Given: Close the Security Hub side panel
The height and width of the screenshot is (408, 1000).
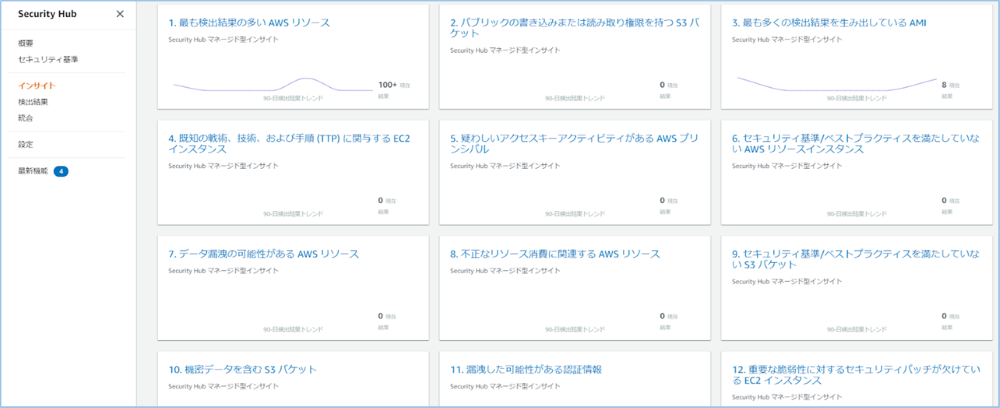Looking at the screenshot, I should (120, 14).
